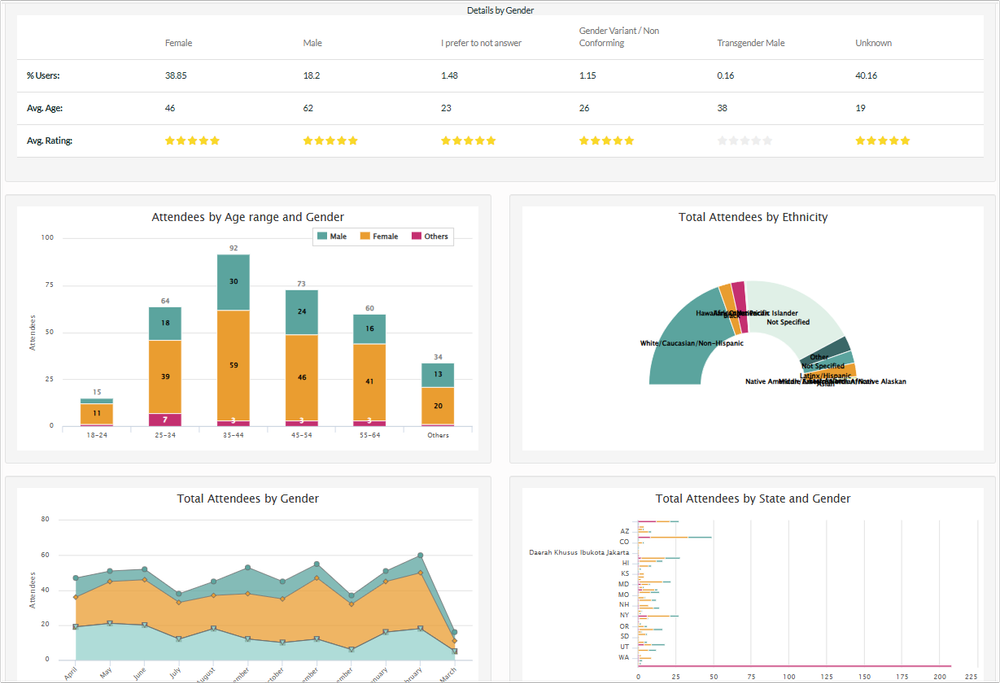
Task: Click the teal Male segment labeled 30
Action: pos(233,282)
